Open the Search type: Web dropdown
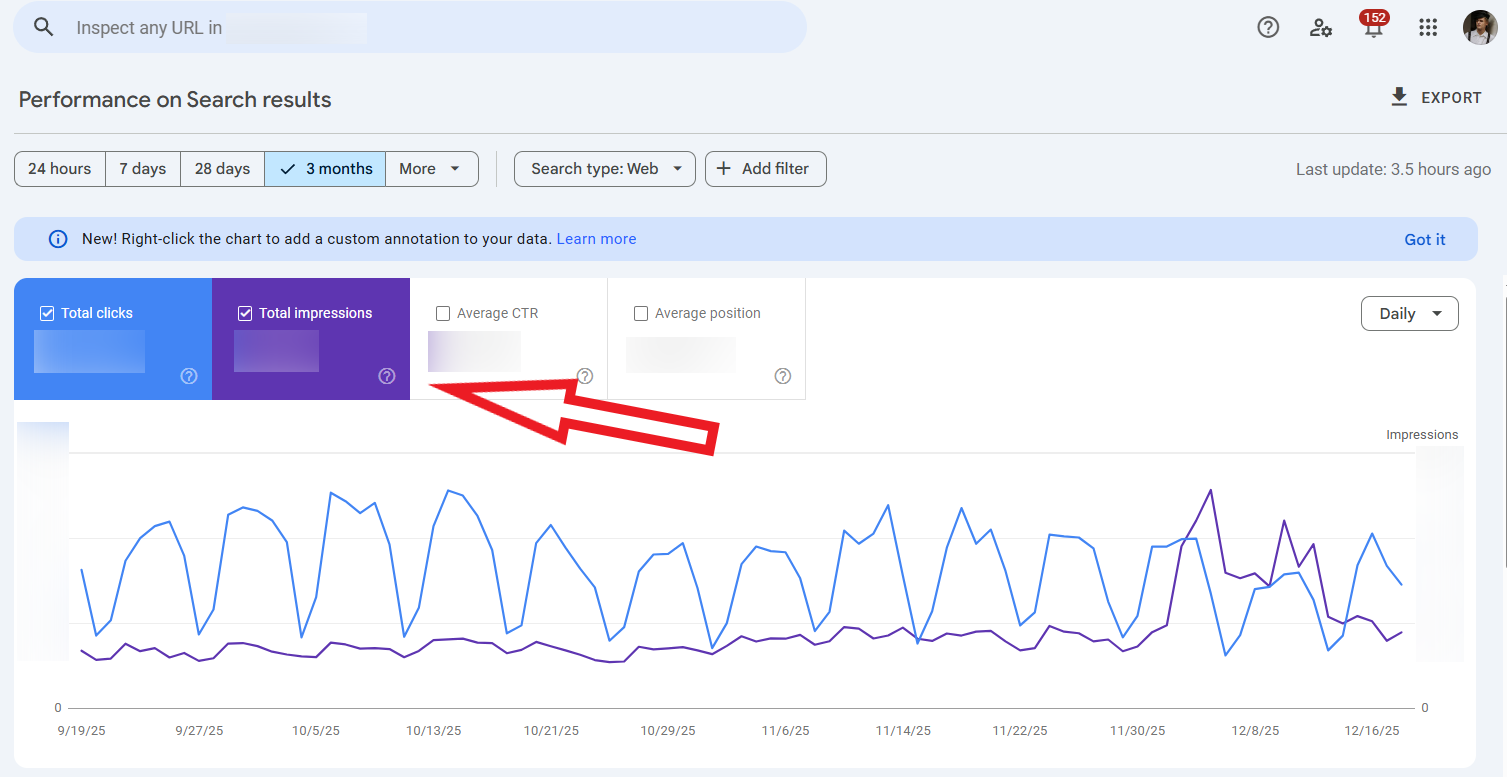 tap(604, 168)
